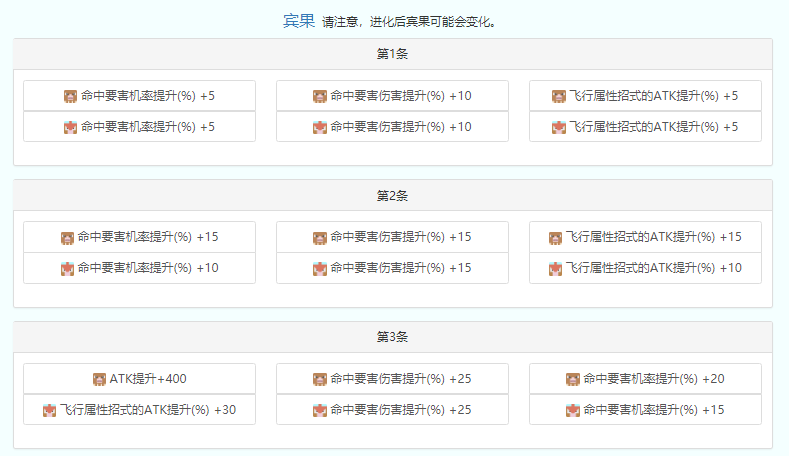Click Fearow icon beside 飞行属性招式的ATK提升 +5
The image size is (789, 456).
(559, 127)
